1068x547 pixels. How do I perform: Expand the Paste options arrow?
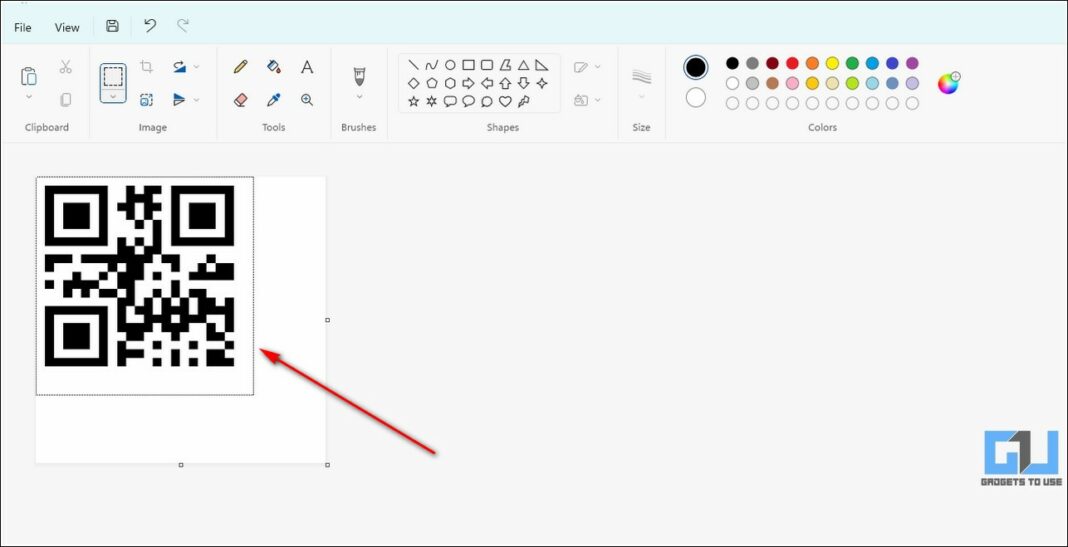click(29, 98)
